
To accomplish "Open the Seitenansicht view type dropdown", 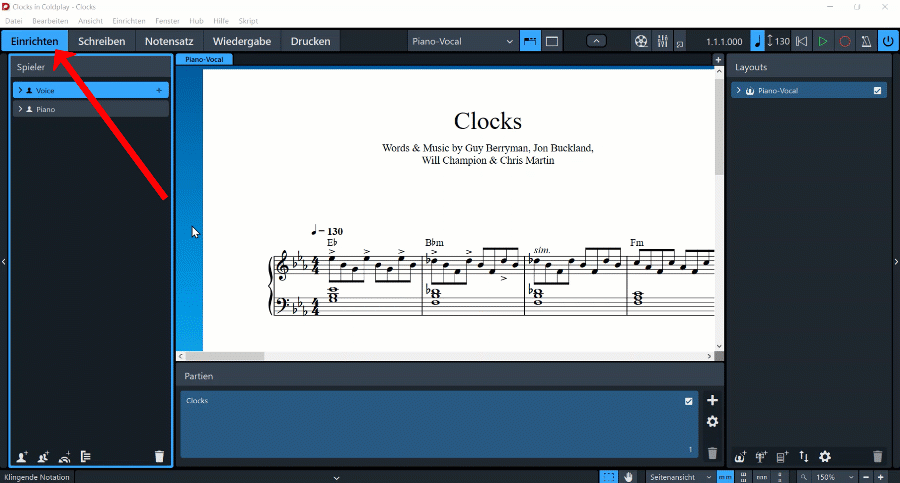I will [x=680, y=477].
